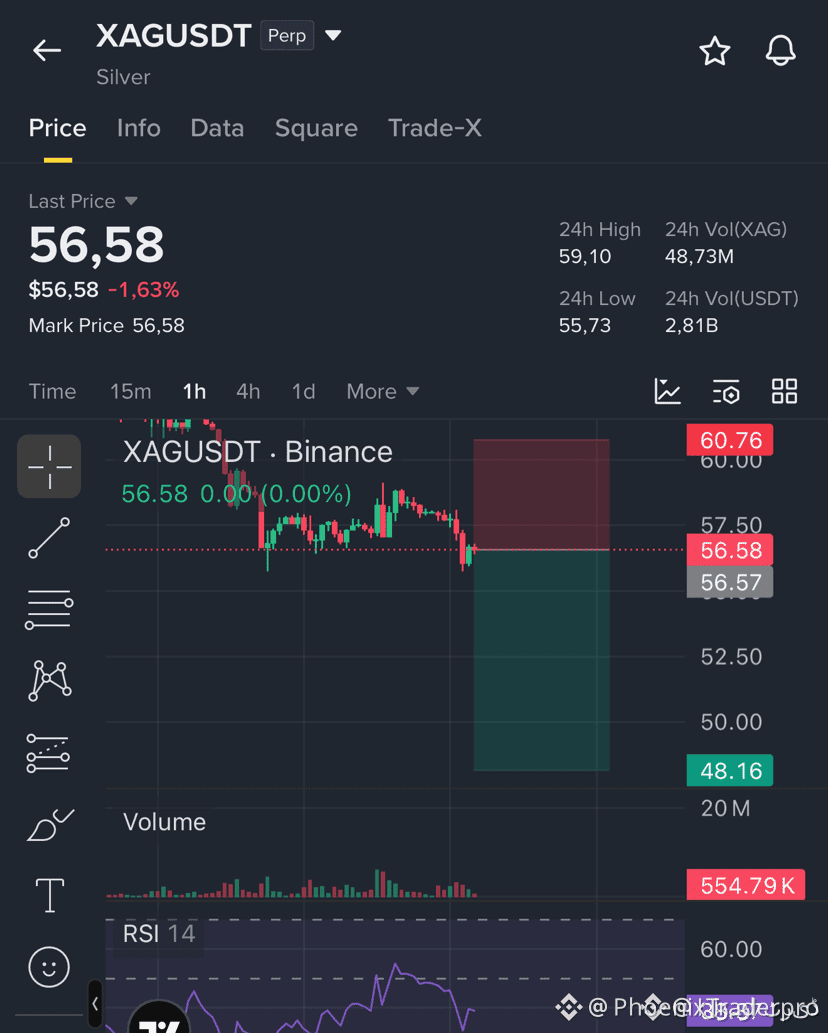Click the 24h Vol(USDT) 2,81B value

691,325
